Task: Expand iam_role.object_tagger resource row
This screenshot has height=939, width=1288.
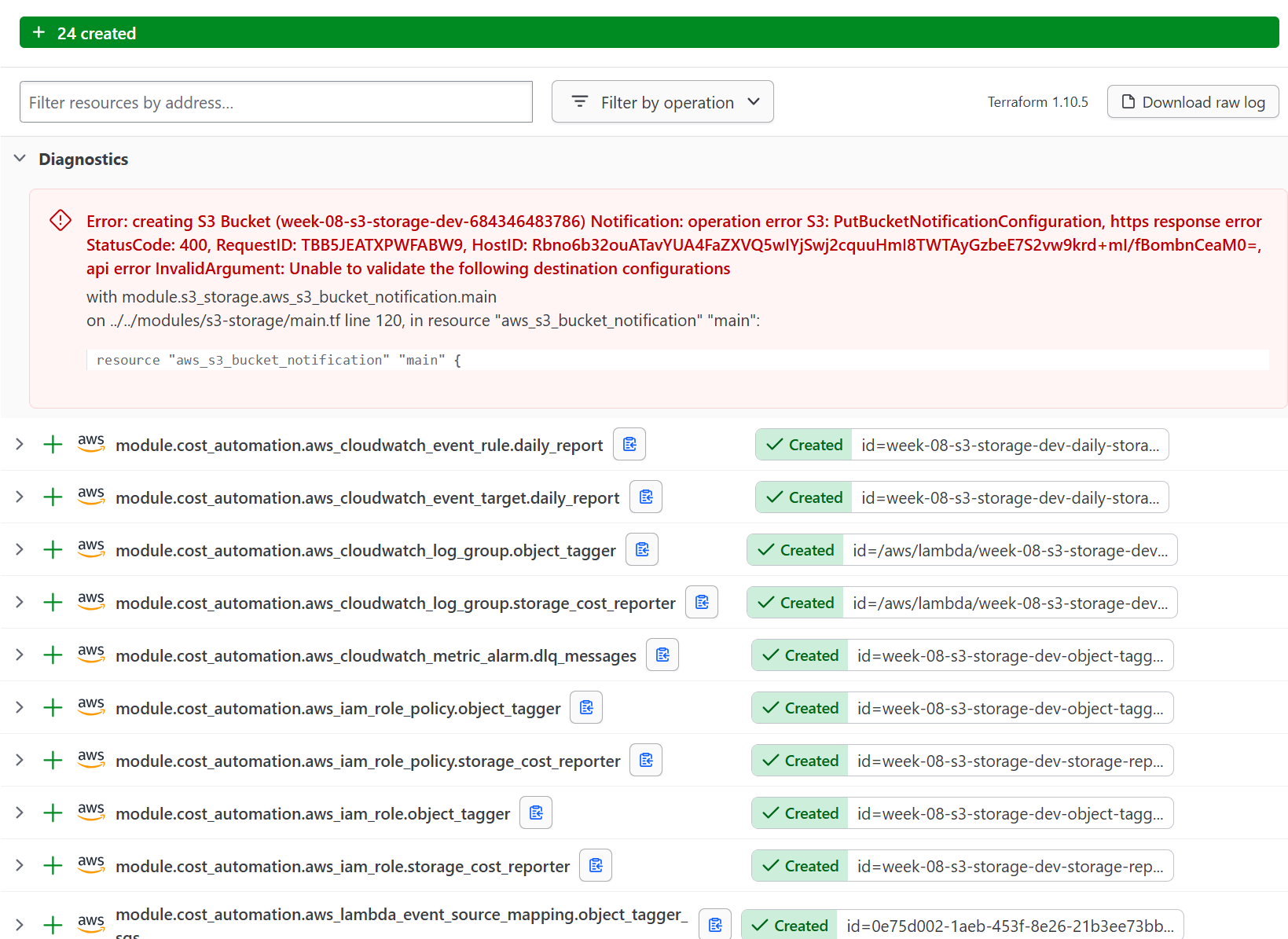Action: (20, 812)
